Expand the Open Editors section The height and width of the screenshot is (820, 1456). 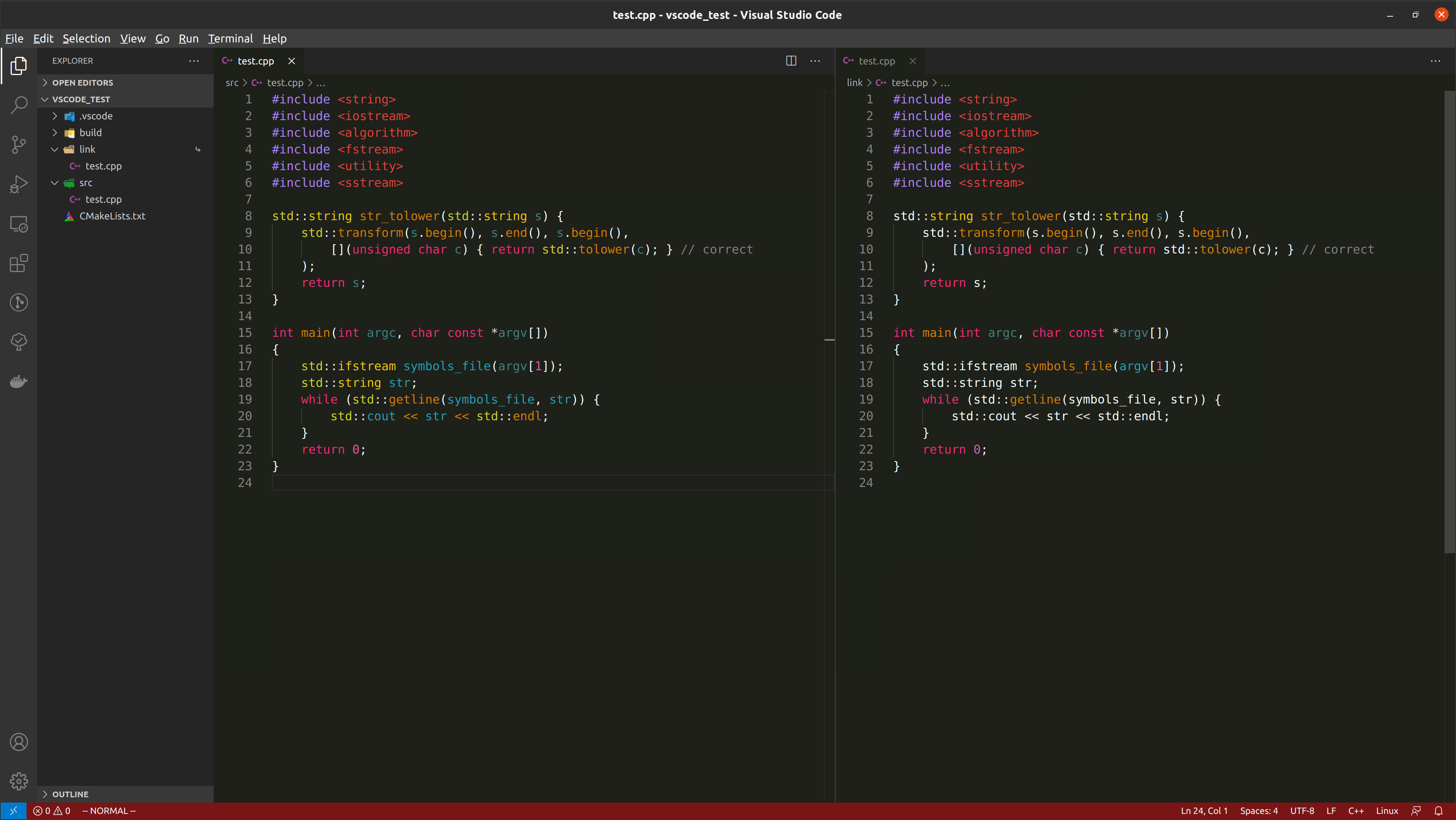pyautogui.click(x=125, y=83)
